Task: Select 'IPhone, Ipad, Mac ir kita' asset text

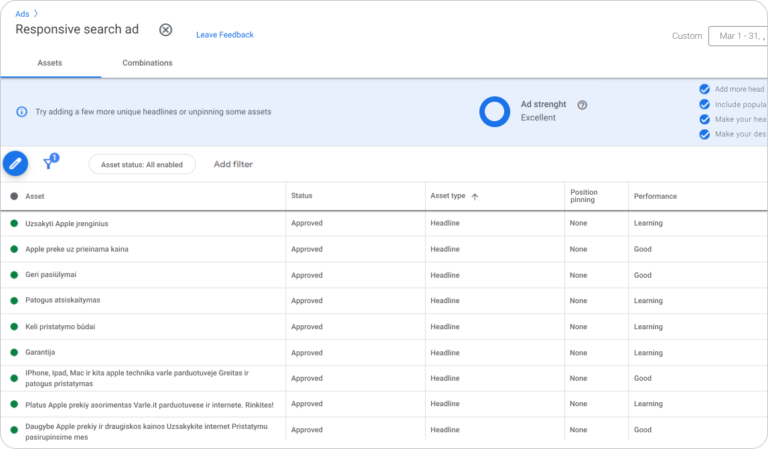Action: click(137, 378)
